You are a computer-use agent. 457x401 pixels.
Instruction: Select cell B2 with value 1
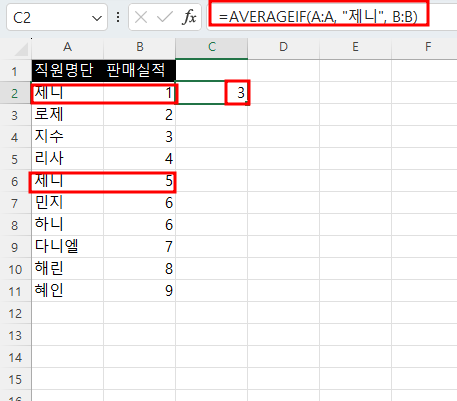click(x=140, y=93)
